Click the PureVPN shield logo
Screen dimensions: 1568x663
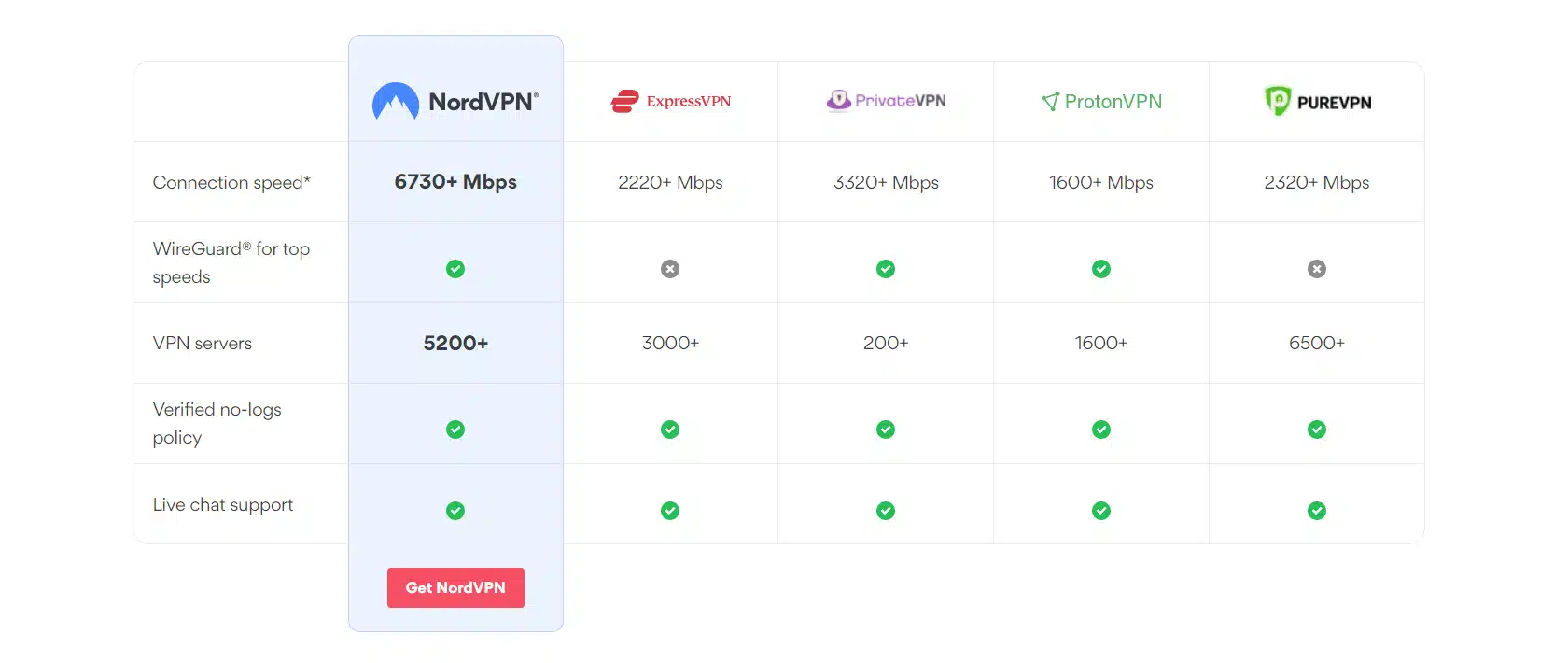coord(1277,100)
